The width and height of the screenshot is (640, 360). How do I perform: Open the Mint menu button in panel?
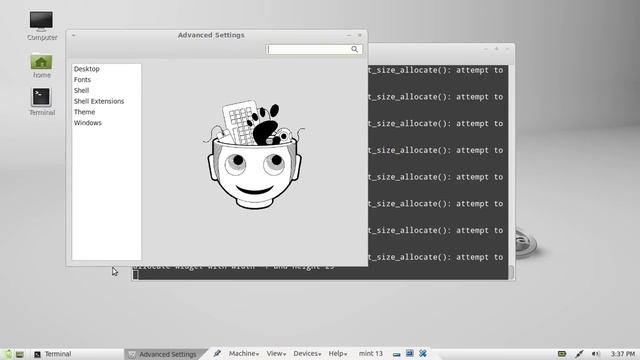[x=8, y=354]
